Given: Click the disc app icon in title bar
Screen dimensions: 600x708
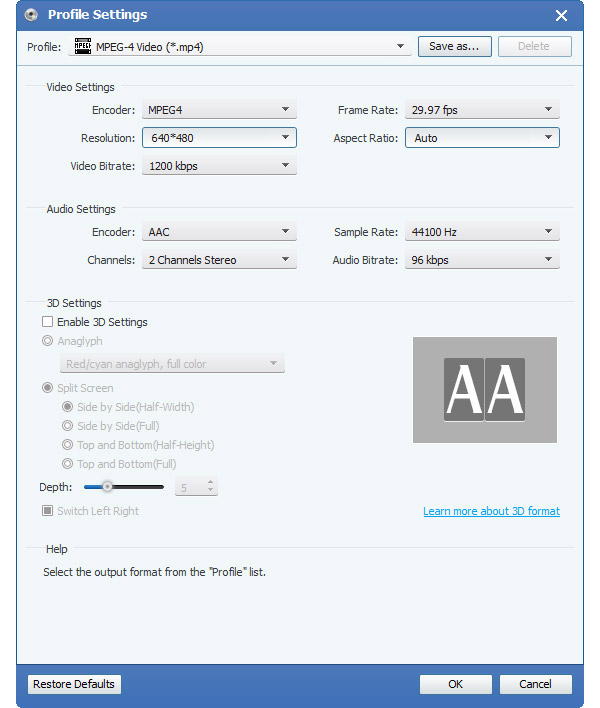Looking at the screenshot, I should tap(31, 15).
